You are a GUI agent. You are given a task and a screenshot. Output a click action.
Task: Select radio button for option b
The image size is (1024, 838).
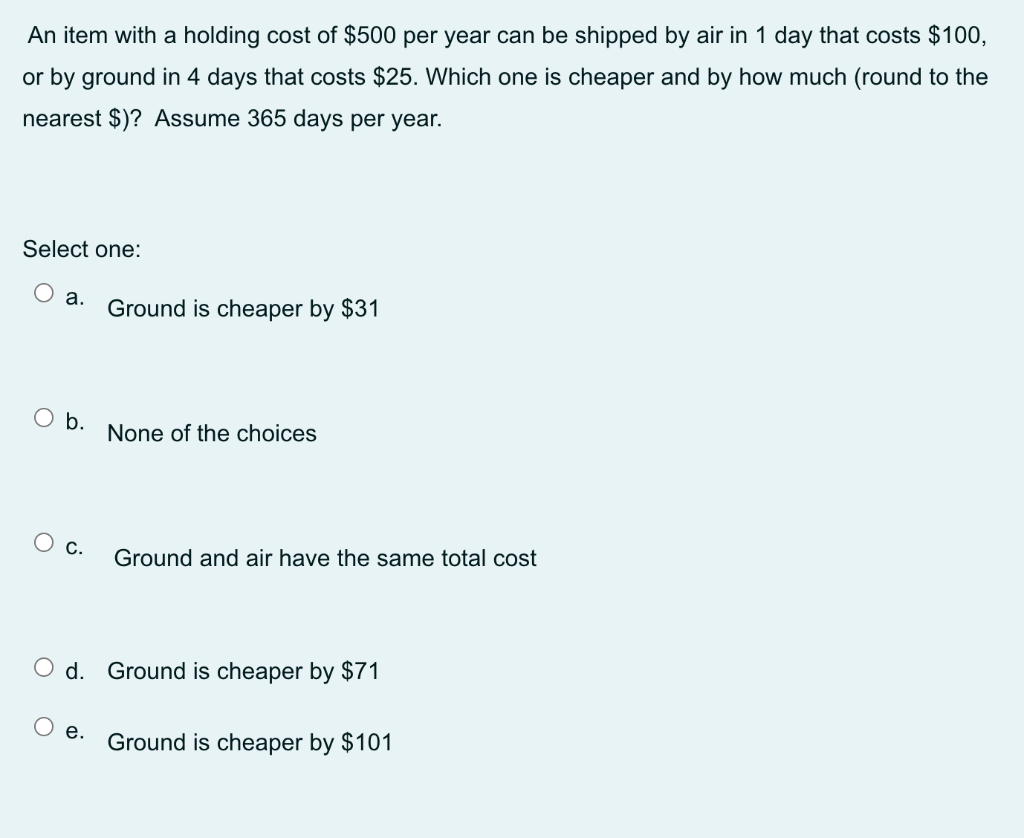tap(44, 417)
